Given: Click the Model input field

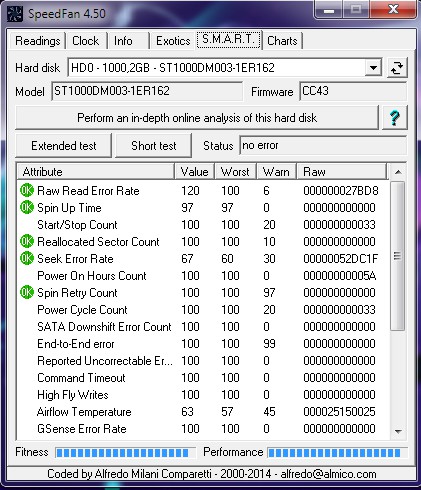Looking at the screenshot, I should [147, 91].
